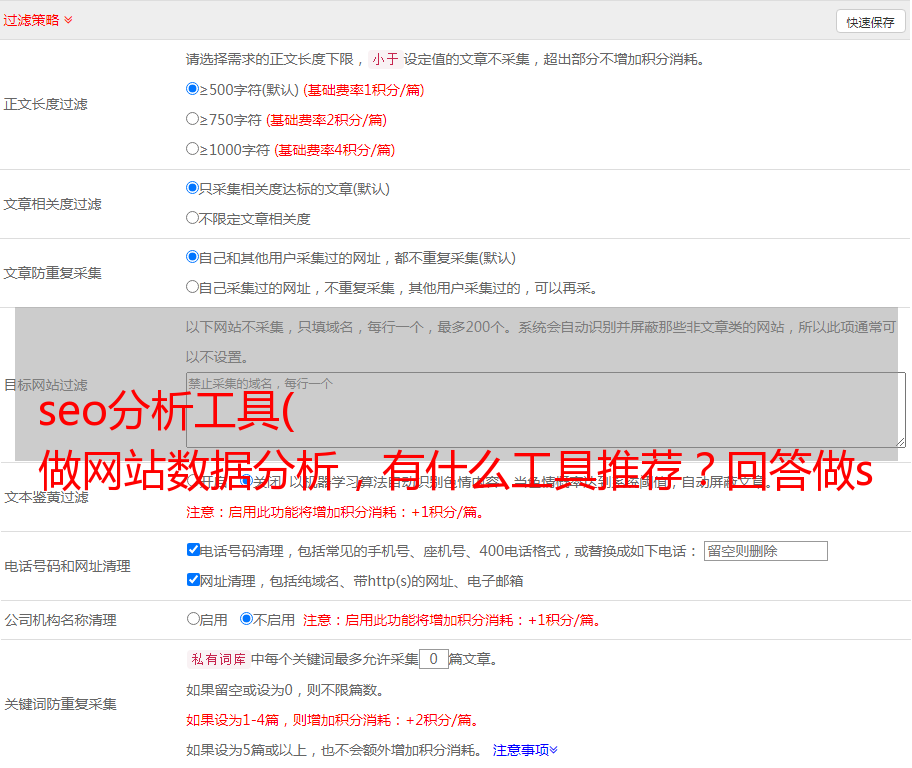Click the 正文长度过滤 label
Viewport: 912px width, 768px height.
pyautogui.click(x=45, y=104)
